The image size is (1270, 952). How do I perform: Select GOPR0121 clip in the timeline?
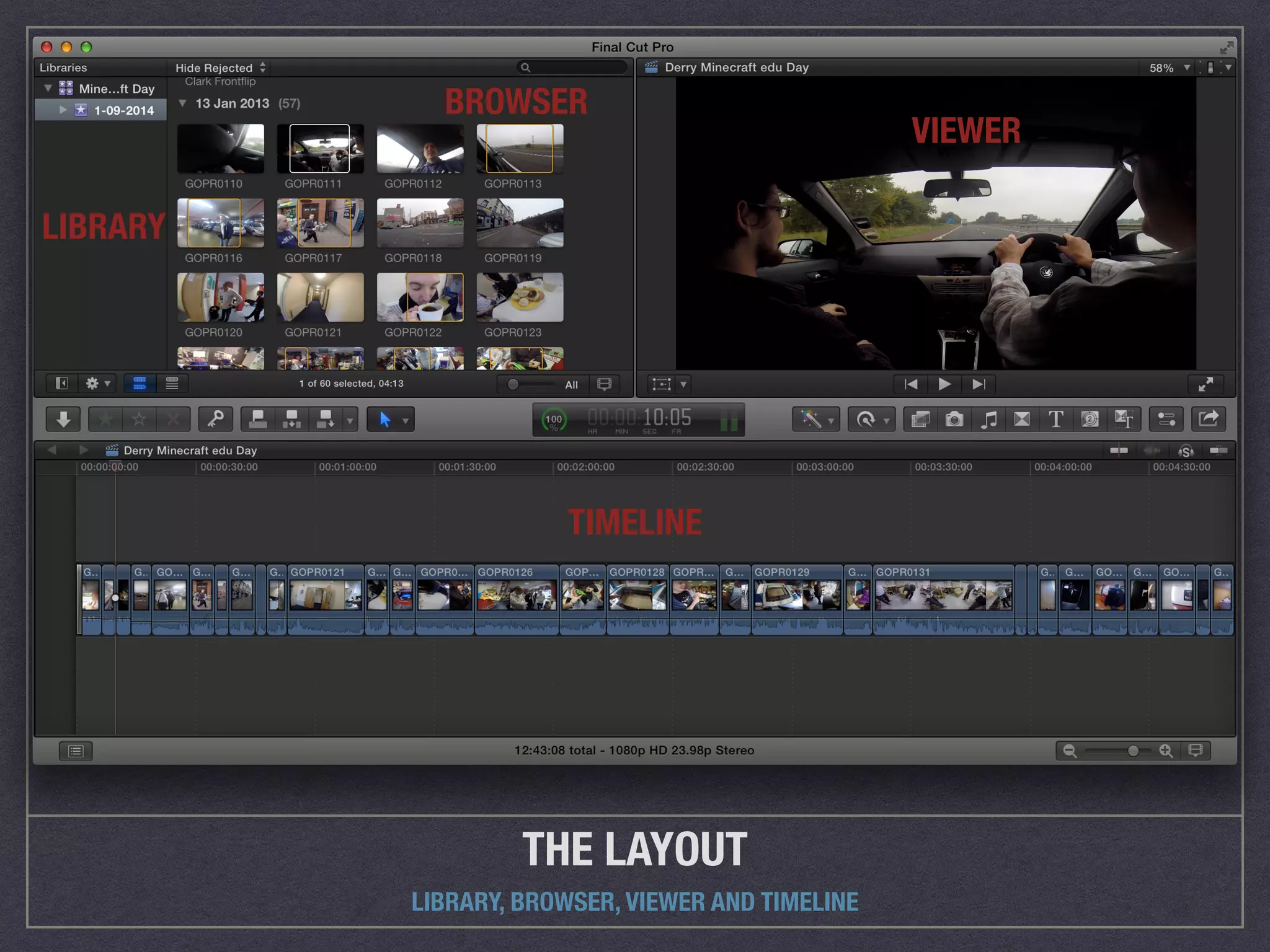click(x=326, y=600)
